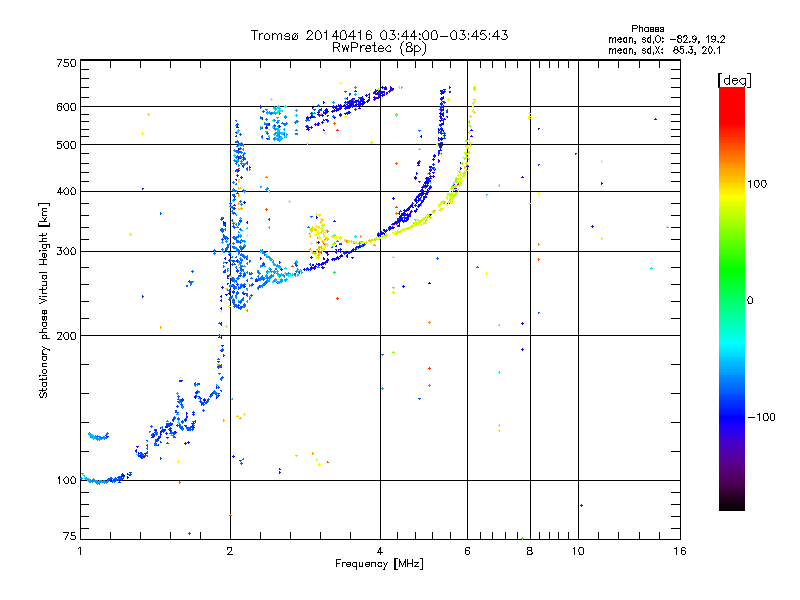Click the y-axis tick label '400'
This screenshot has width=800, height=600.
point(66,191)
